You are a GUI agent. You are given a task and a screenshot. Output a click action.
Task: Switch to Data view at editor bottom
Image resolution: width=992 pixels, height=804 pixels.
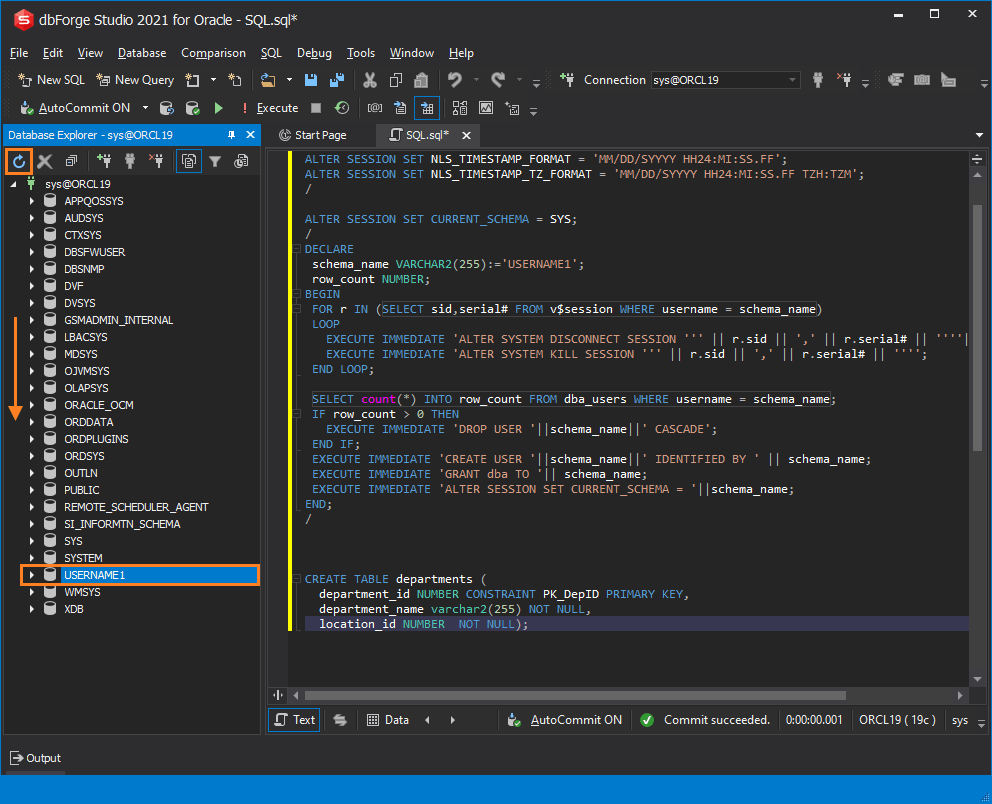[x=388, y=720]
